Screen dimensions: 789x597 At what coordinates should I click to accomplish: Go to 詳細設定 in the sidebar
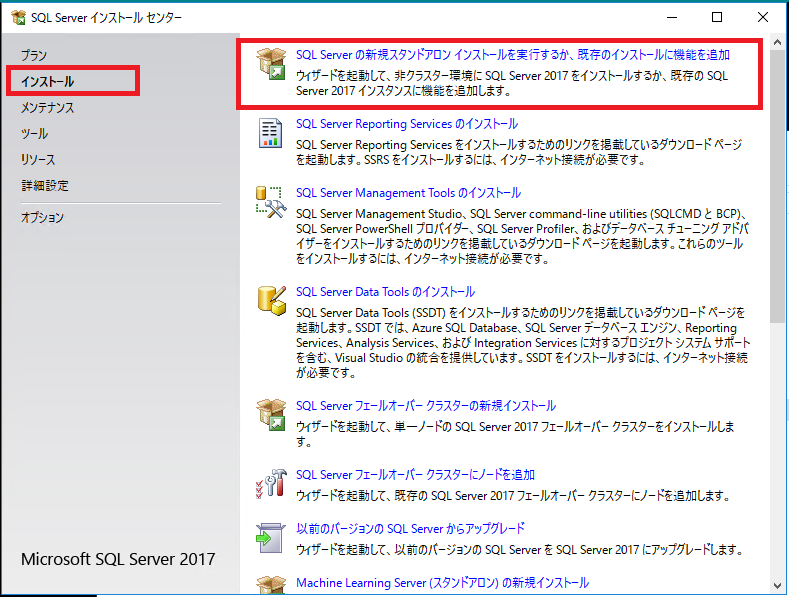(45, 186)
